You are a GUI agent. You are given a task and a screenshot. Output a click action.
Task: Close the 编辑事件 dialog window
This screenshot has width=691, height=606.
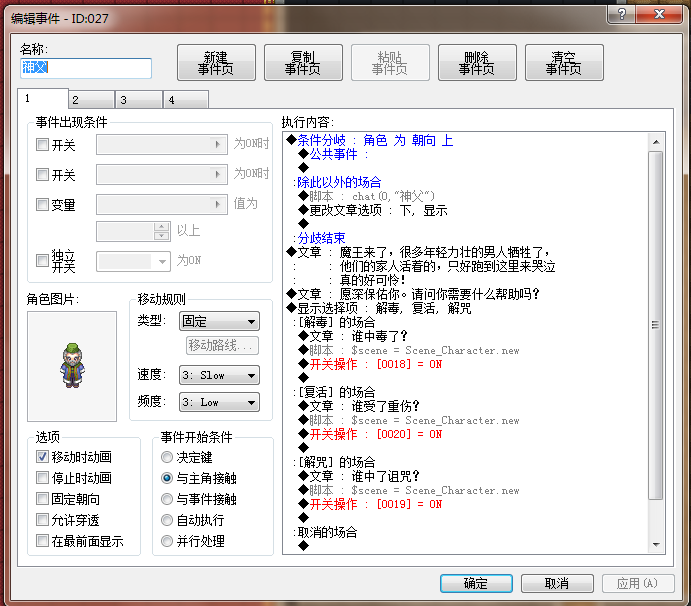coord(659,14)
